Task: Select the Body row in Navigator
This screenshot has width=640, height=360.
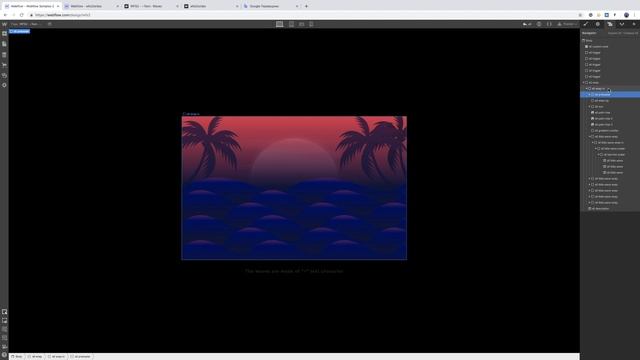Action: click(610, 40)
